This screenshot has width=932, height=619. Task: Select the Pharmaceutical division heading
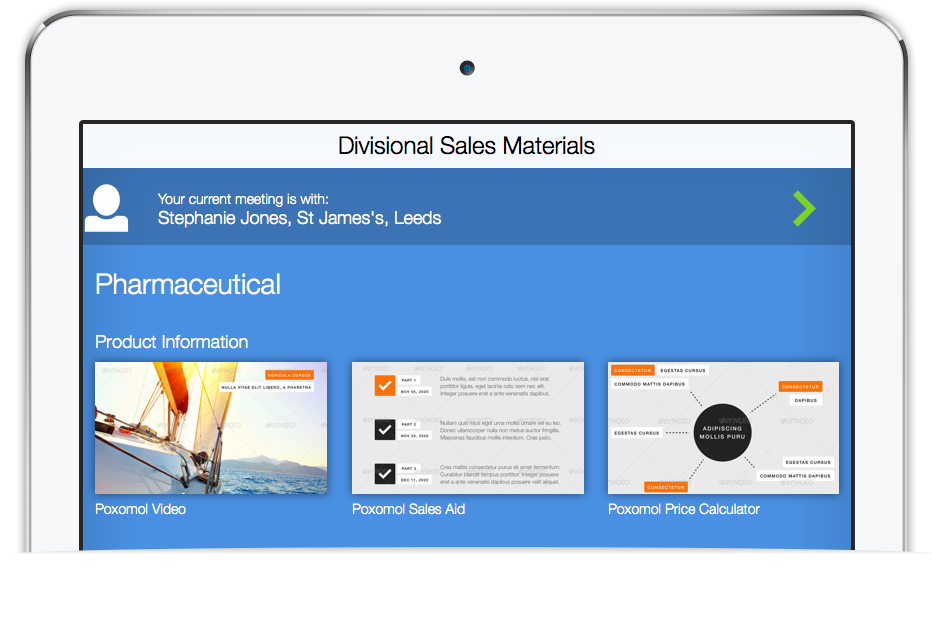pyautogui.click(x=188, y=284)
